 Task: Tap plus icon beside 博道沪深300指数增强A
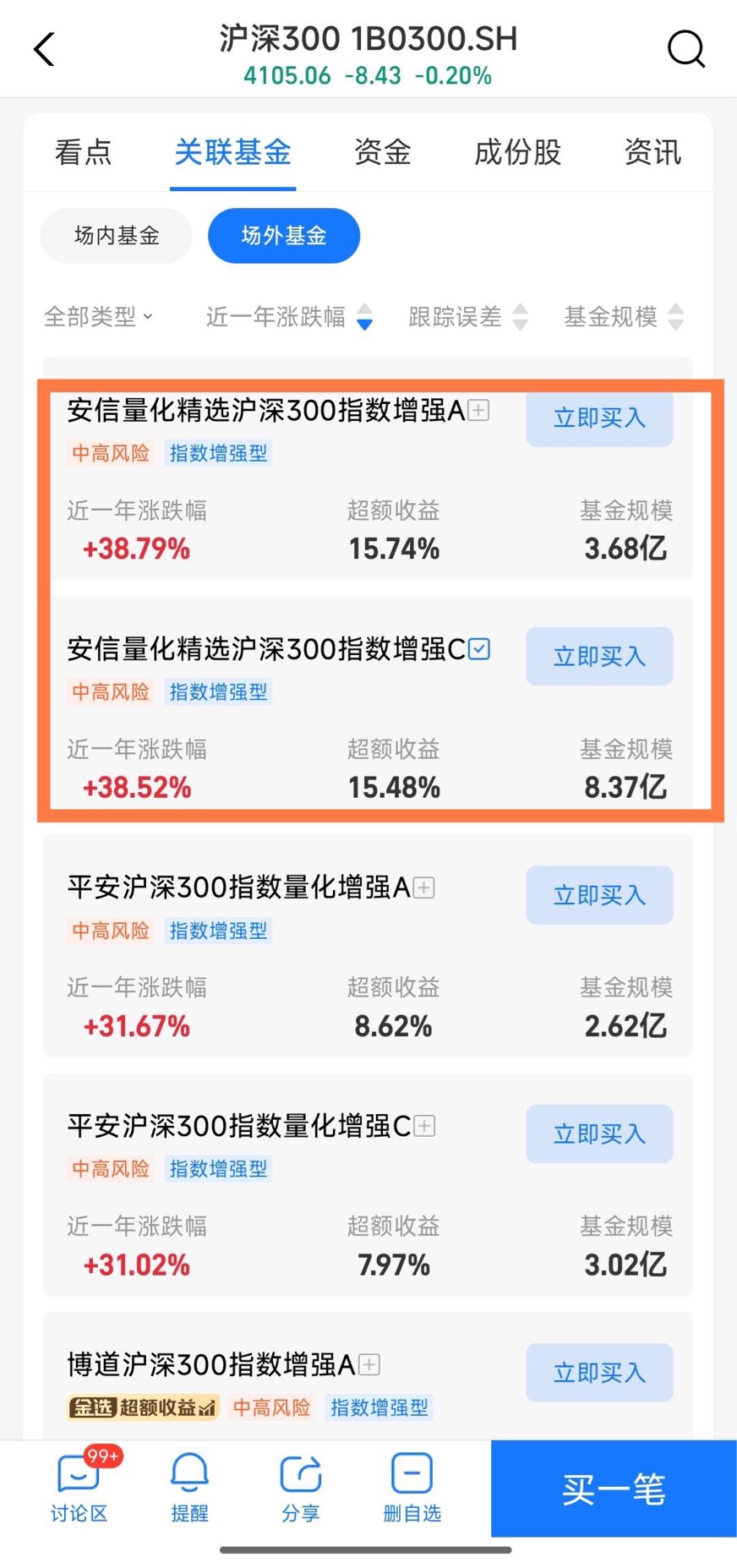coord(369,1364)
